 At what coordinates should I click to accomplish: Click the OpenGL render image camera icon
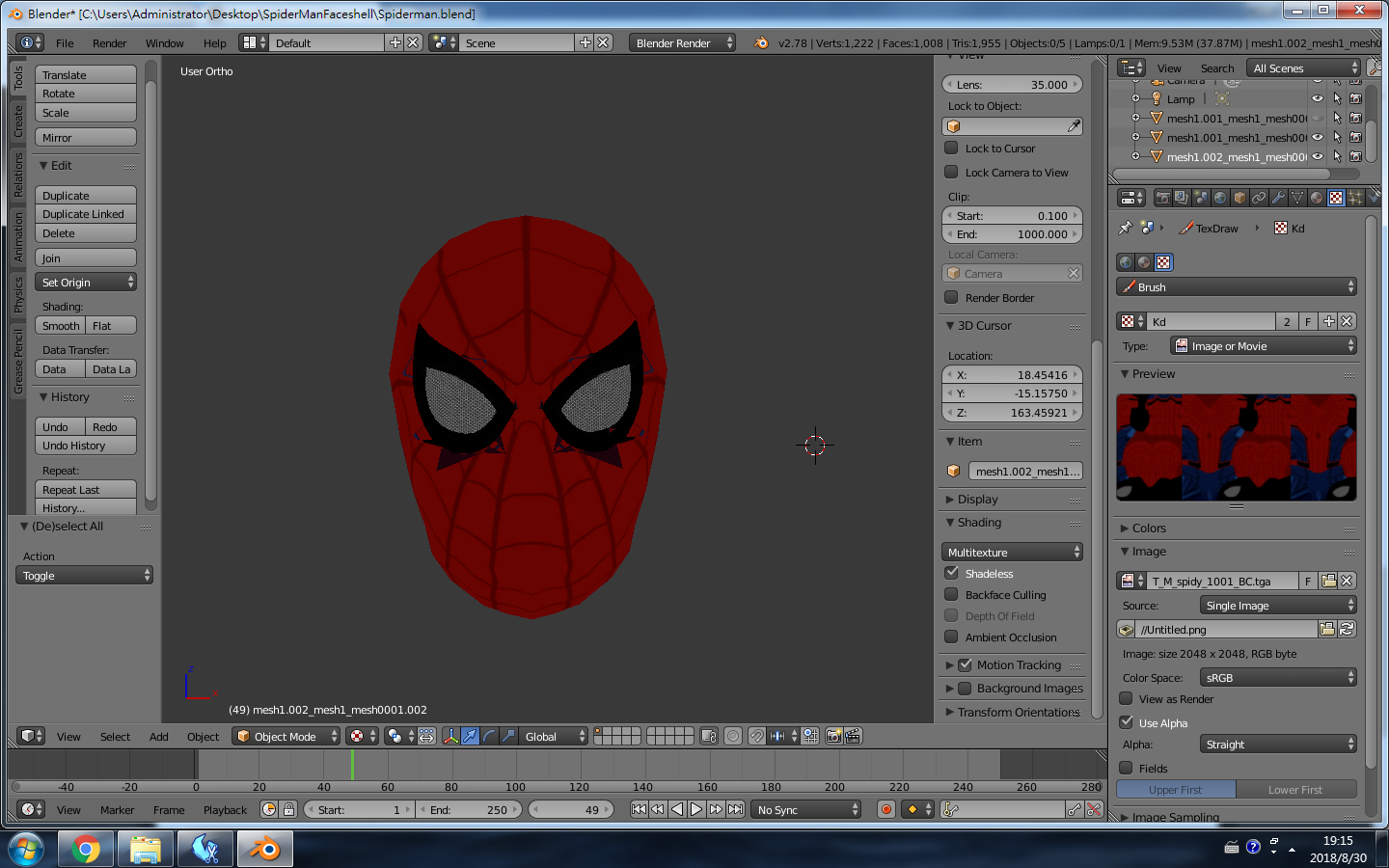point(834,736)
